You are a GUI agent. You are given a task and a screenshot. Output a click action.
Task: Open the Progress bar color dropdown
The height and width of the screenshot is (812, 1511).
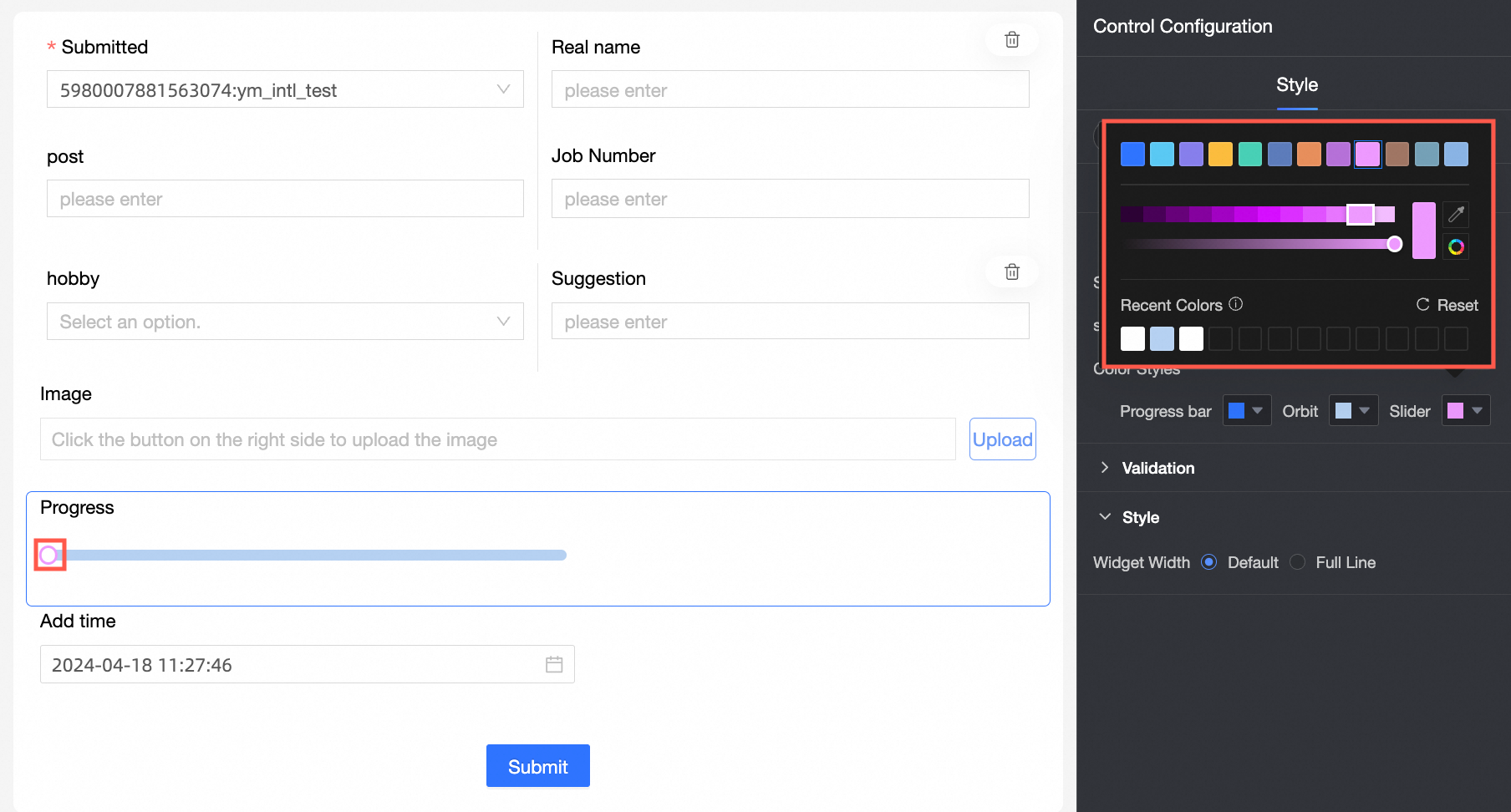(x=1246, y=410)
